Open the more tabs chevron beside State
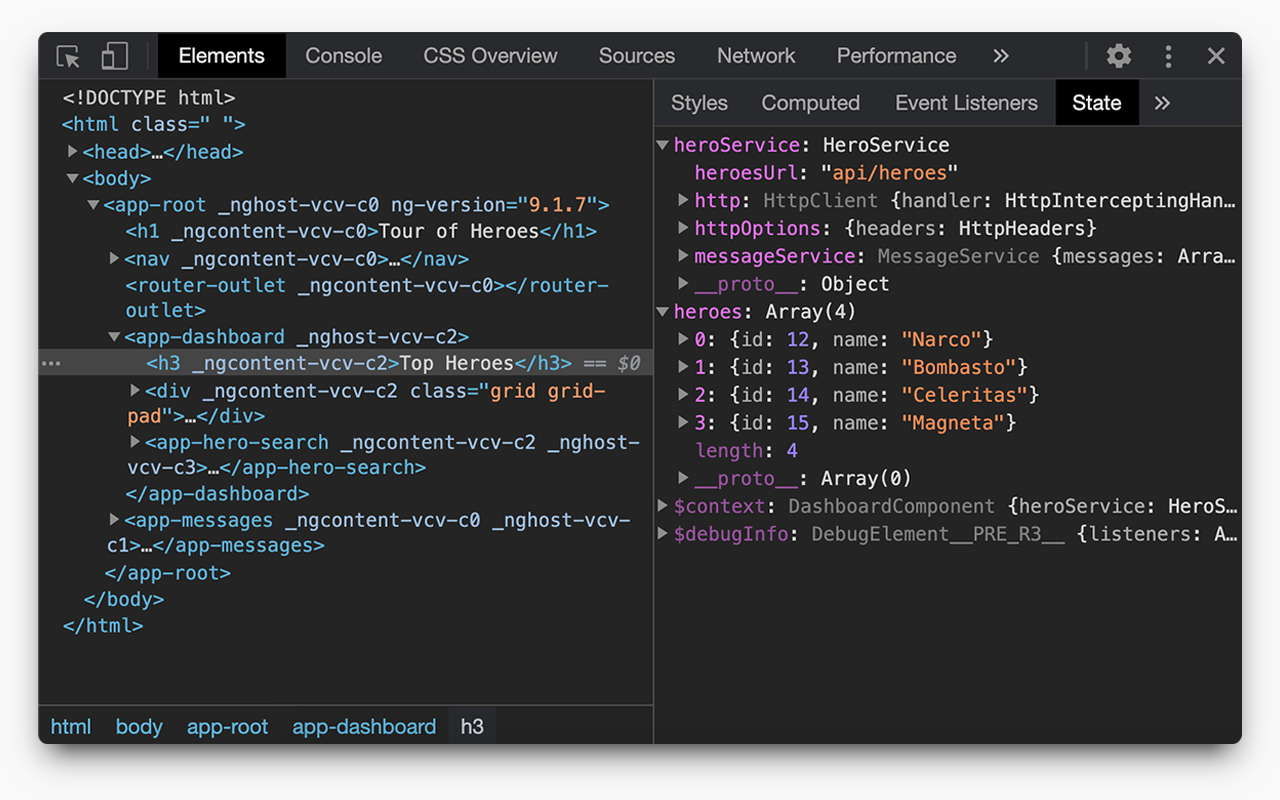Screen dimensions: 1280x800 tap(1160, 102)
